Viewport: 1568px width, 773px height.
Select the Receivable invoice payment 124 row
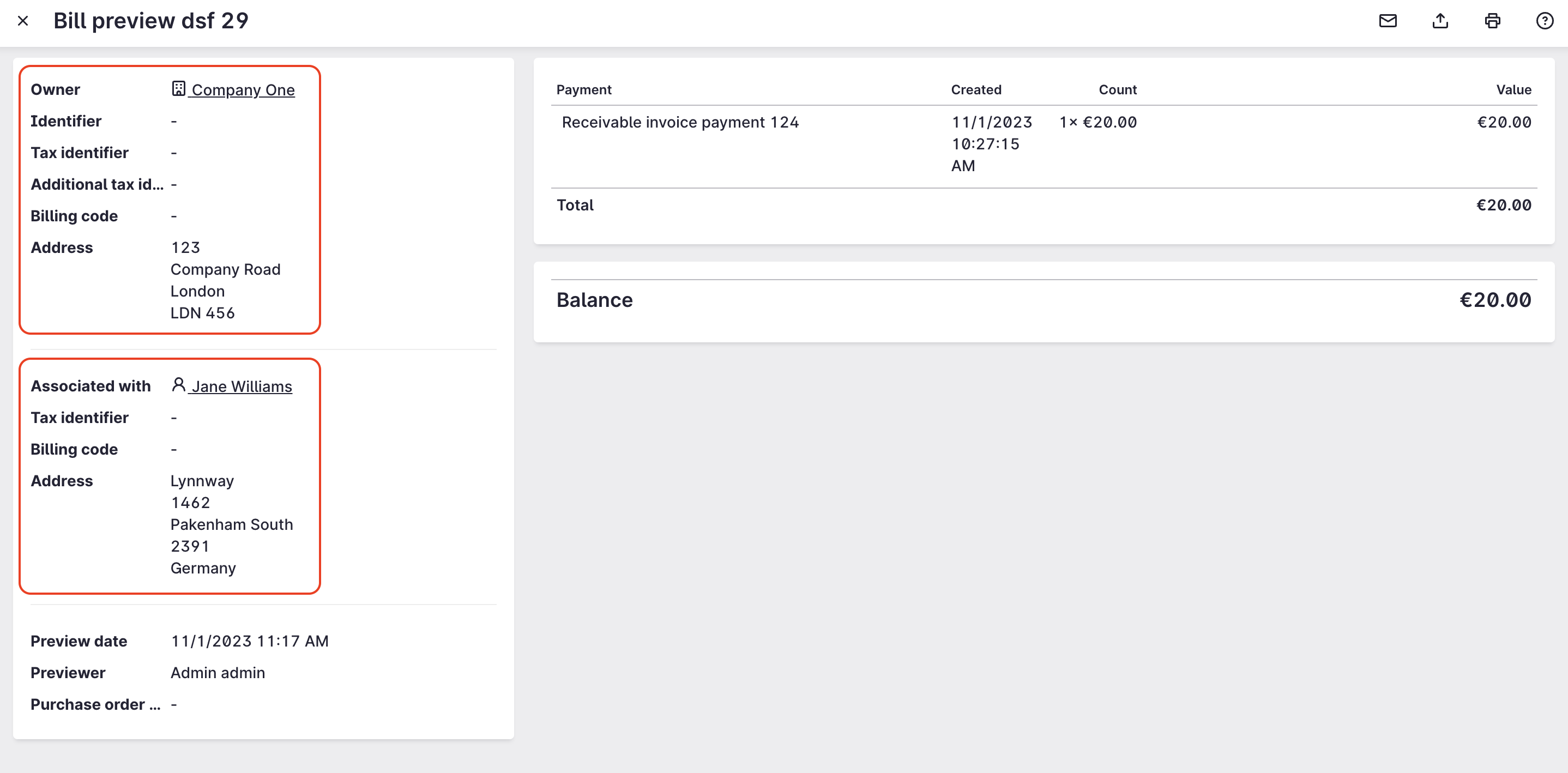(680, 122)
